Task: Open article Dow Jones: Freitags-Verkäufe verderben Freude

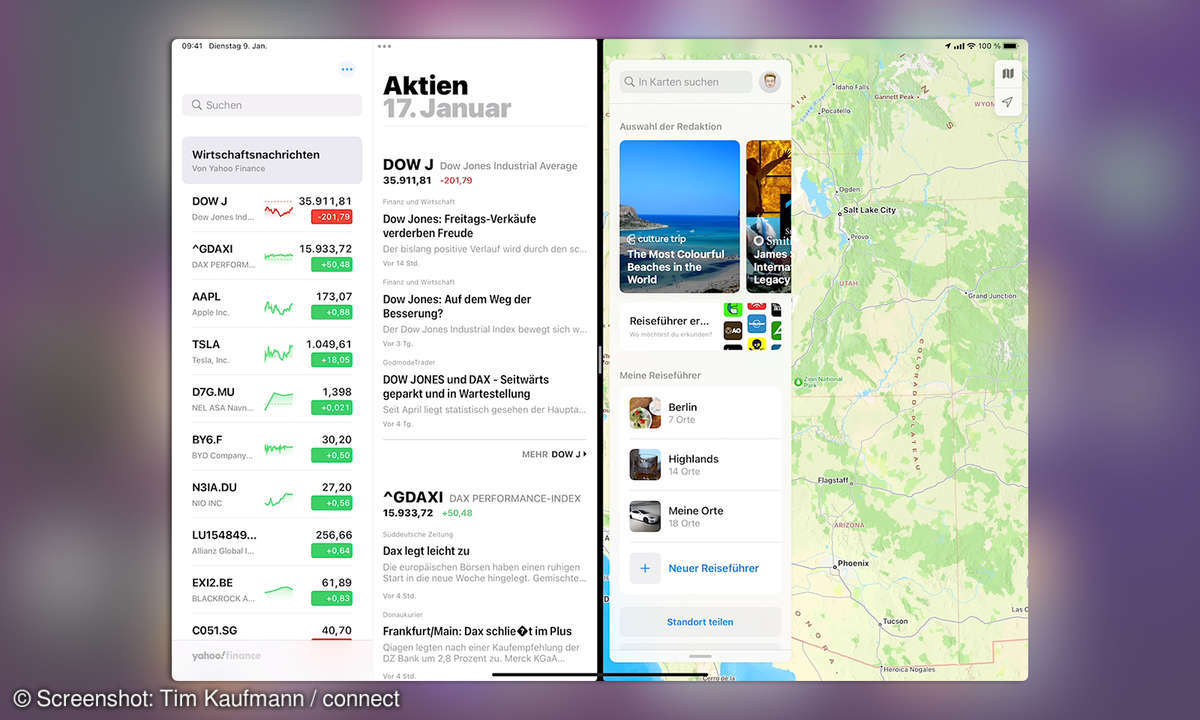Action: point(485,233)
